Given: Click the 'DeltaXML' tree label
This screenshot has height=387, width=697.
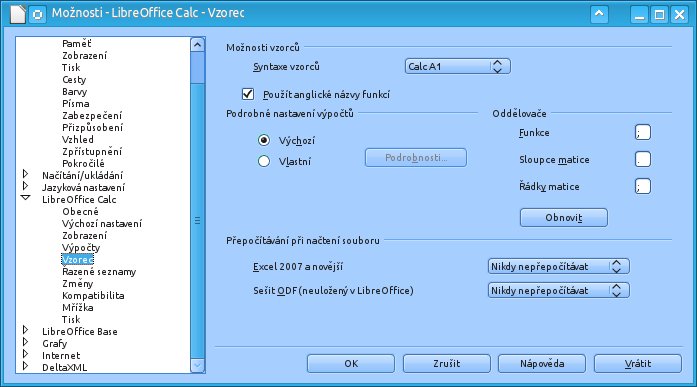Looking at the screenshot, I should 64,367.
